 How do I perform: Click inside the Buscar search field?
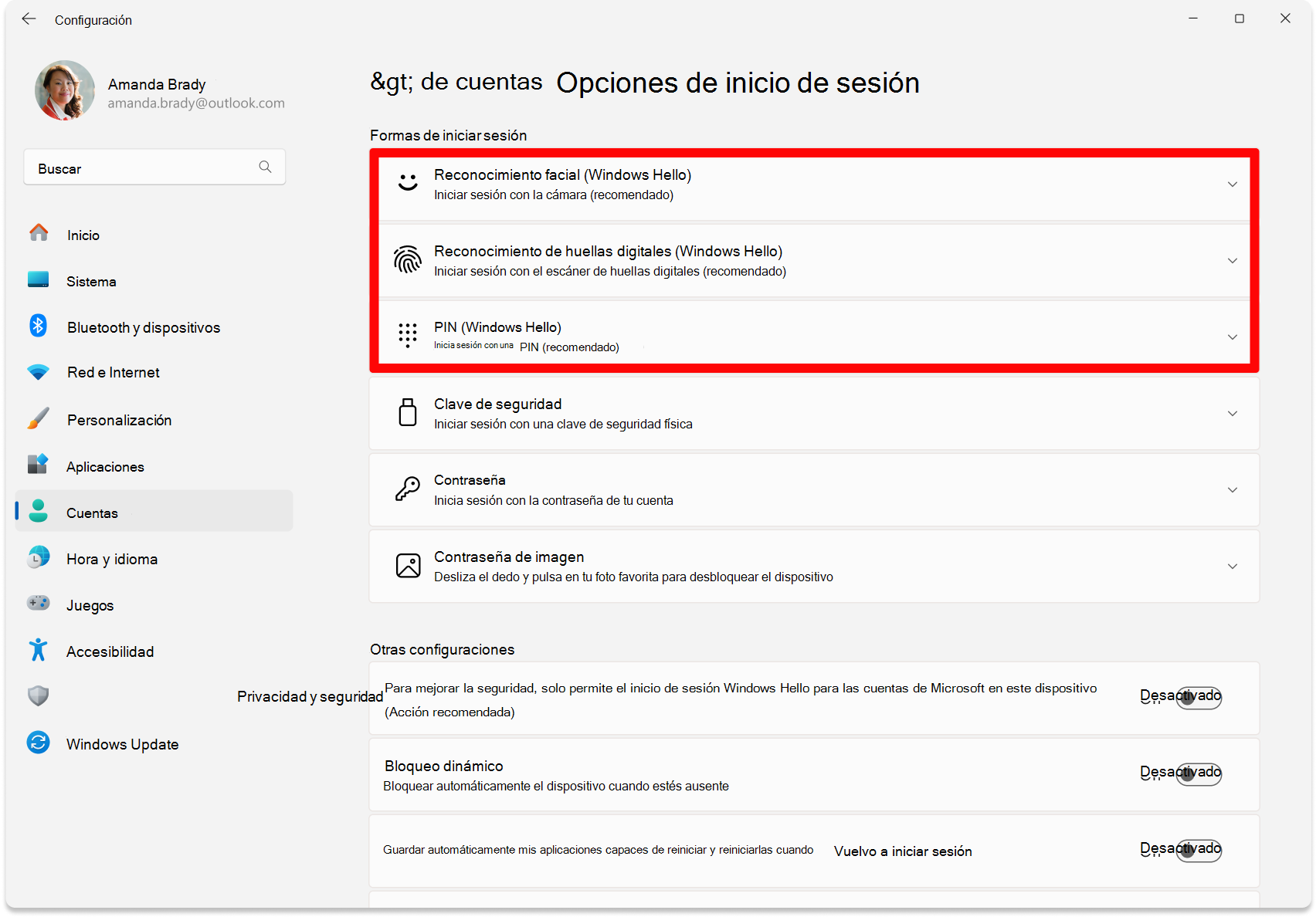(139, 167)
